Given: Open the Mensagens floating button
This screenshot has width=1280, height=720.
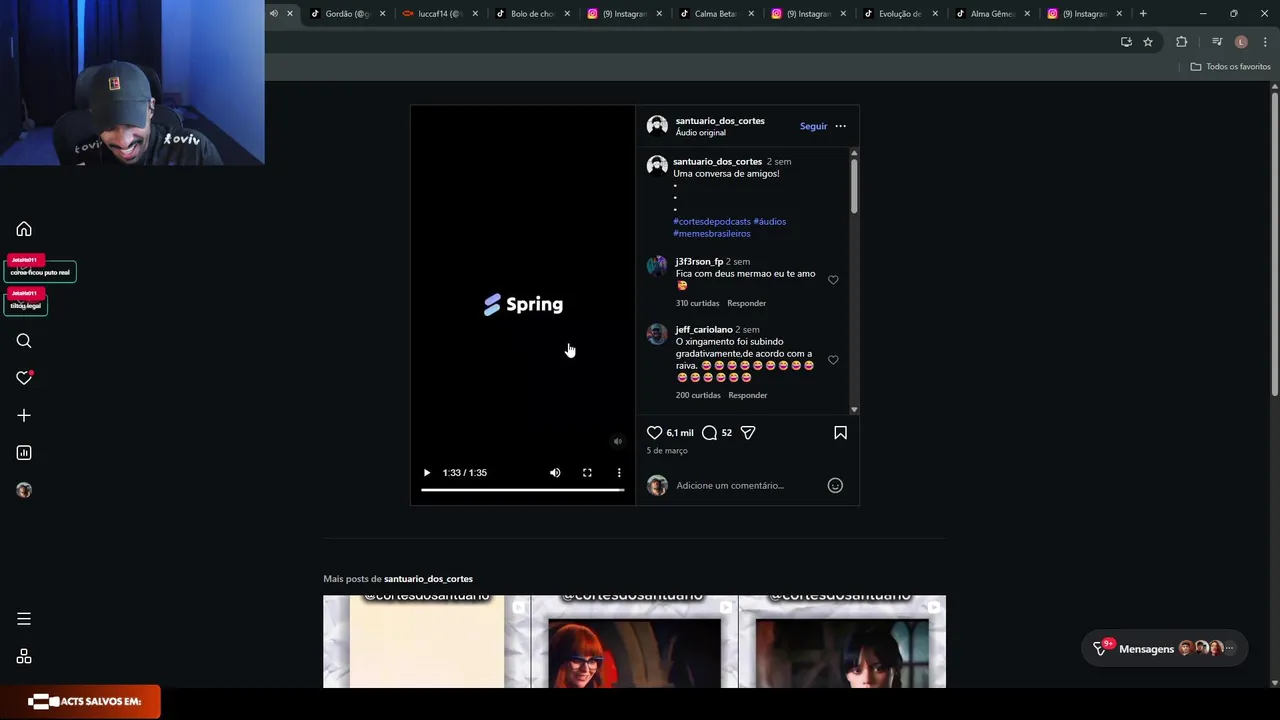Looking at the screenshot, I should click(x=1165, y=648).
